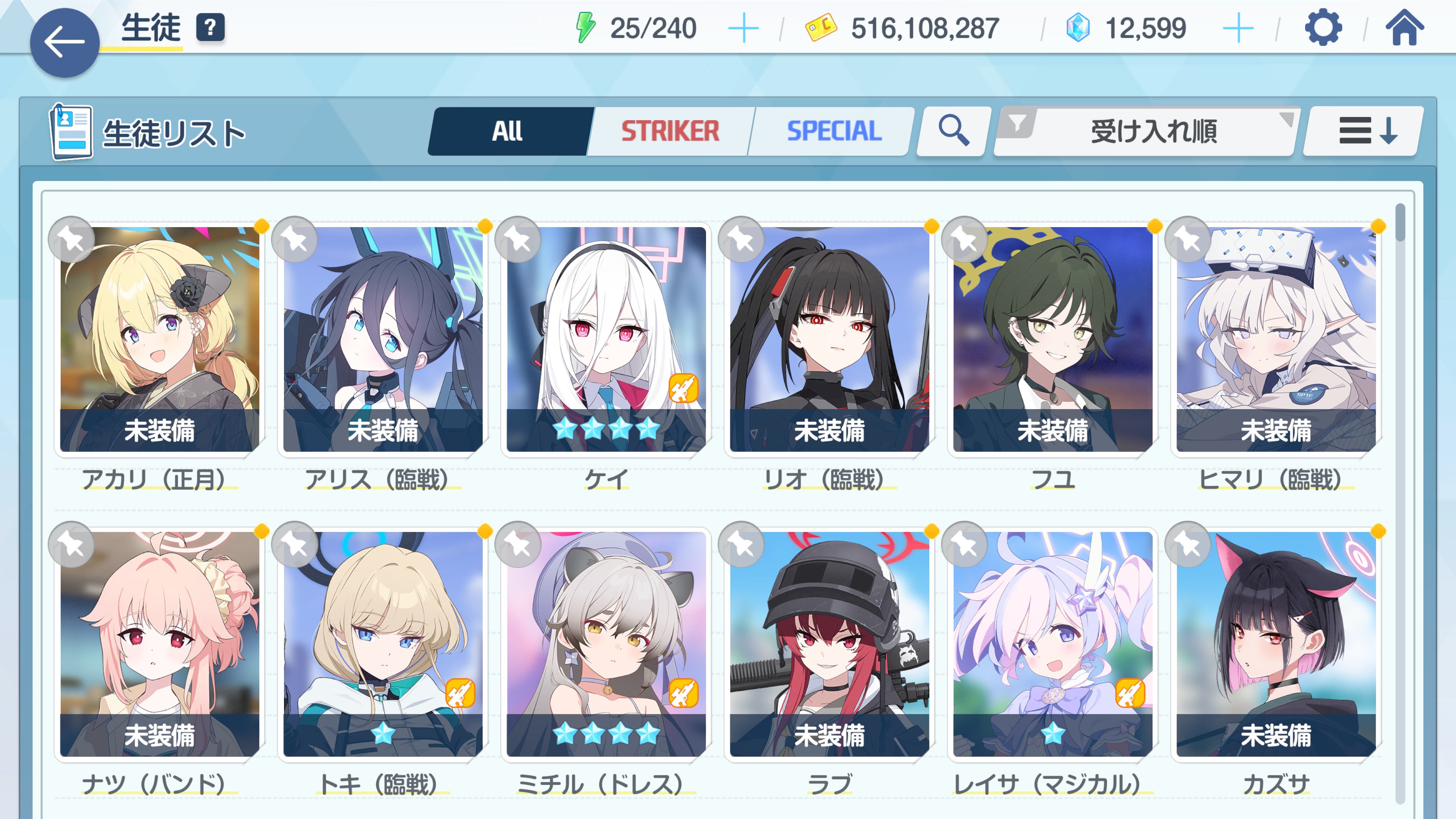Screen dimensions: 1456x819
Task: Expand sort options via corner triangle
Action: (x=1287, y=119)
